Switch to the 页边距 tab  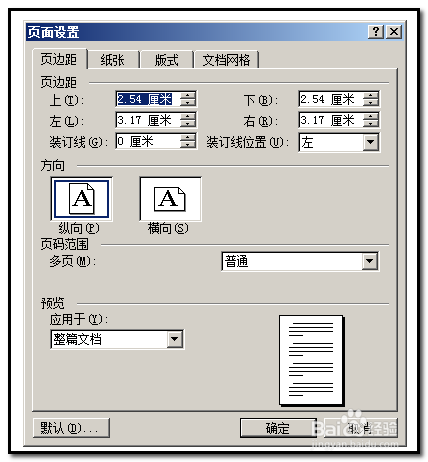click(59, 59)
